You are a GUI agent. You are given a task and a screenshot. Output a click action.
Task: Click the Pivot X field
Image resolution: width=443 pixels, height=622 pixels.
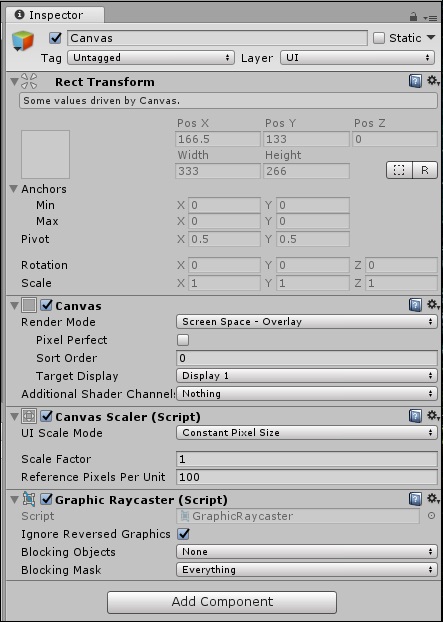click(224, 239)
